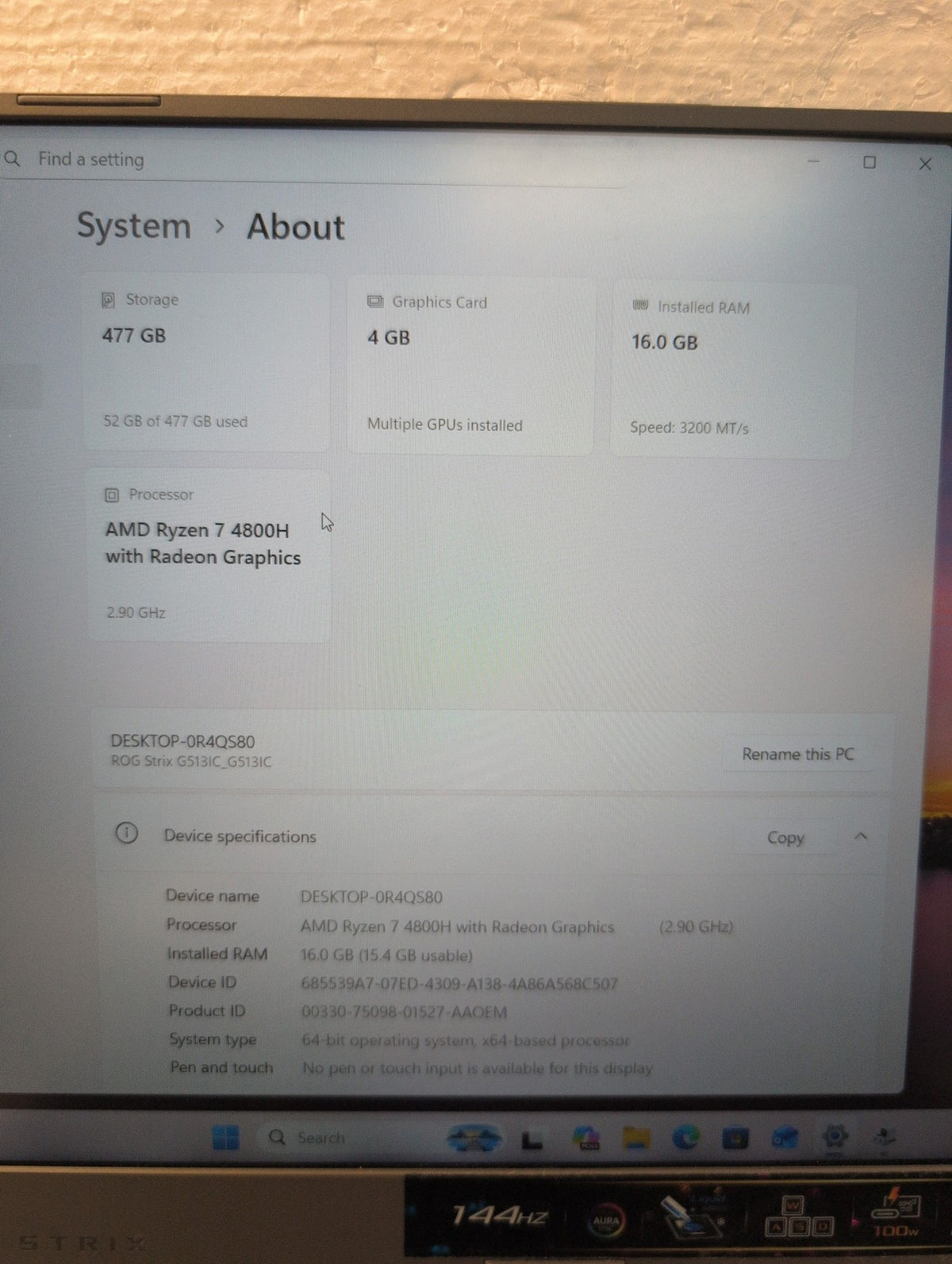Select Device ID value 685539A7-07ED
Screen dimensions: 952x1264
(x=459, y=984)
